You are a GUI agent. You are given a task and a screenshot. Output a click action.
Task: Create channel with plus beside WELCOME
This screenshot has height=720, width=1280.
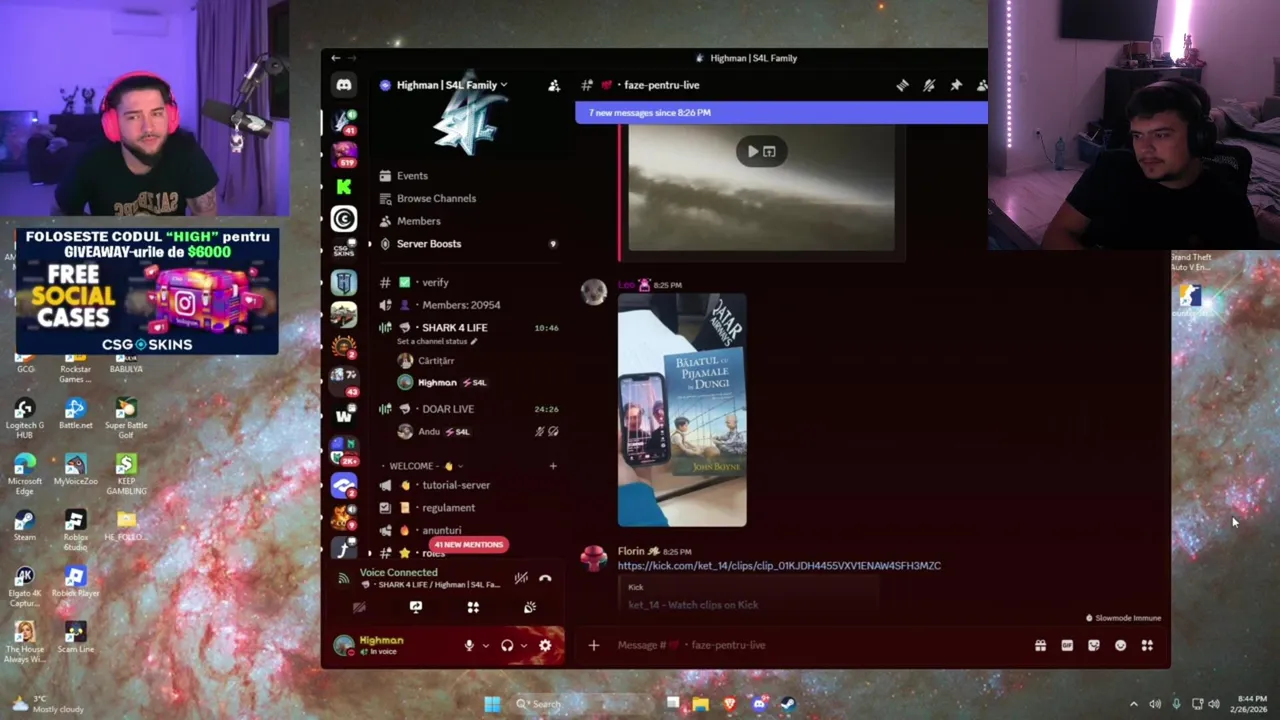point(553,466)
